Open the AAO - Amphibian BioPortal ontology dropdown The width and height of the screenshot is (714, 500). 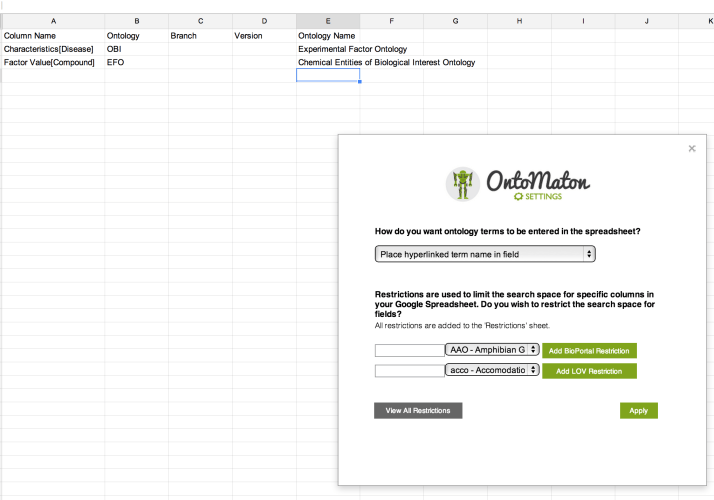coord(492,350)
